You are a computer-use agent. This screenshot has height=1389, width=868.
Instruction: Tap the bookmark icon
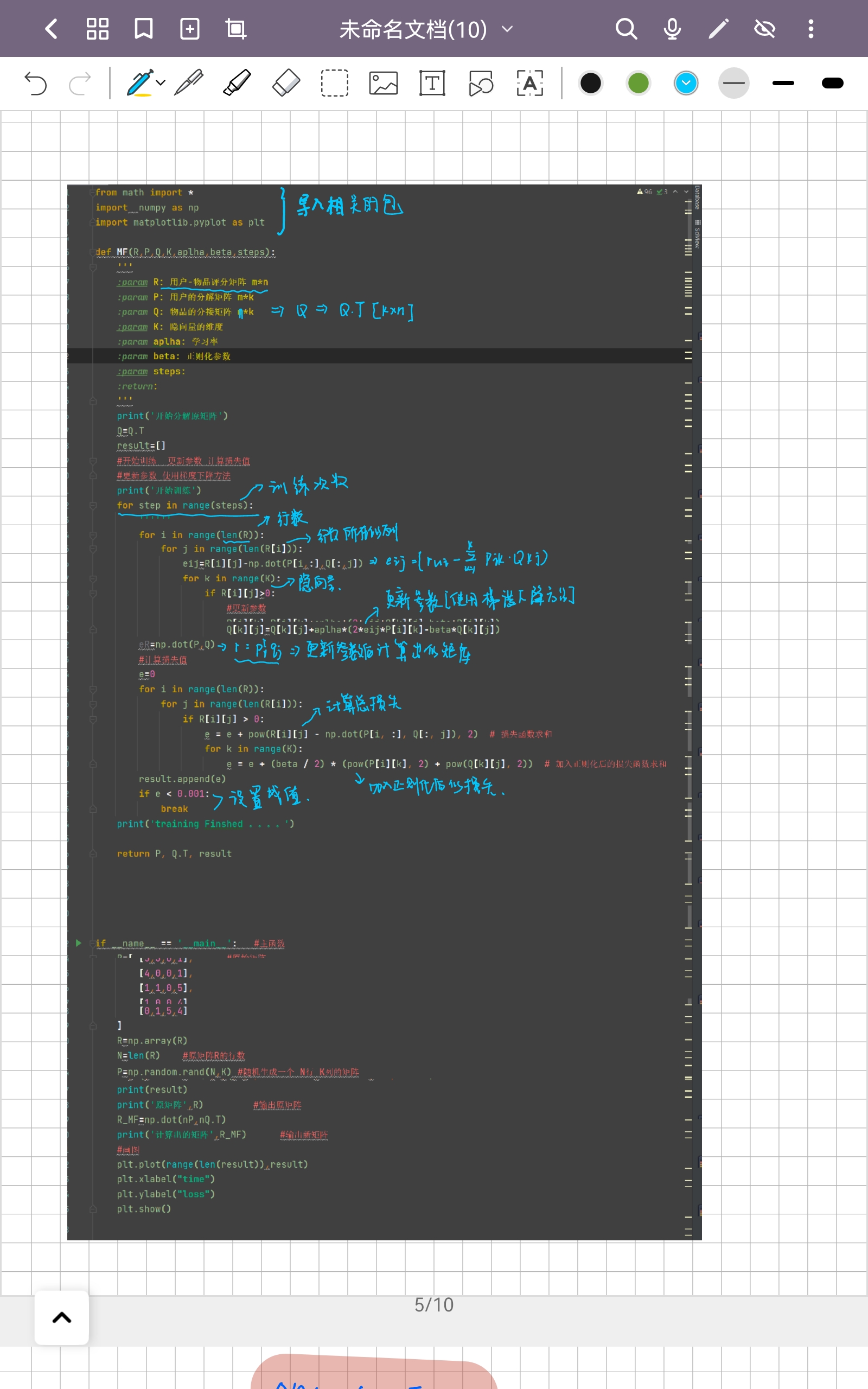(x=144, y=29)
